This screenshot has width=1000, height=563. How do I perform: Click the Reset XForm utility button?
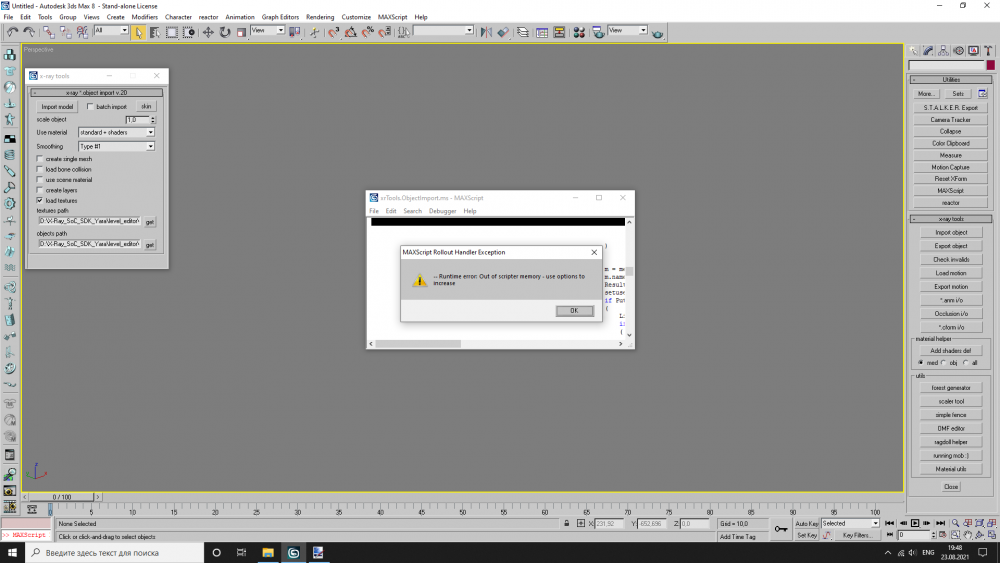pos(950,179)
